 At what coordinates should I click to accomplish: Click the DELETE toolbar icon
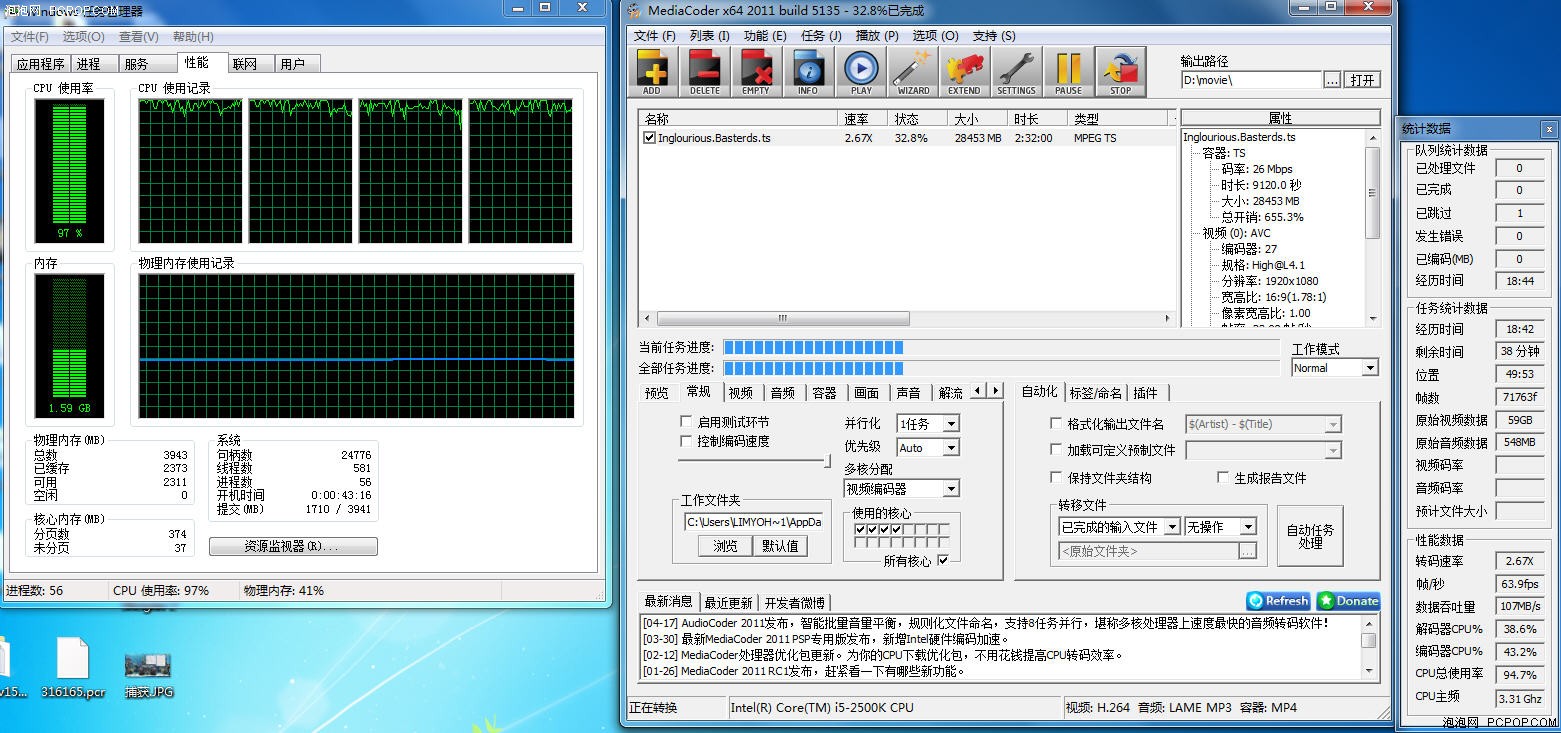pyautogui.click(x=704, y=70)
